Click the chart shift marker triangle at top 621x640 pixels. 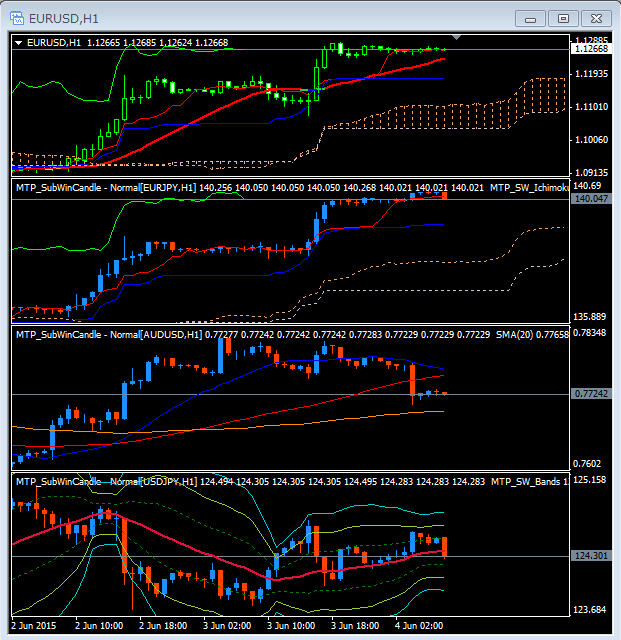click(456, 38)
